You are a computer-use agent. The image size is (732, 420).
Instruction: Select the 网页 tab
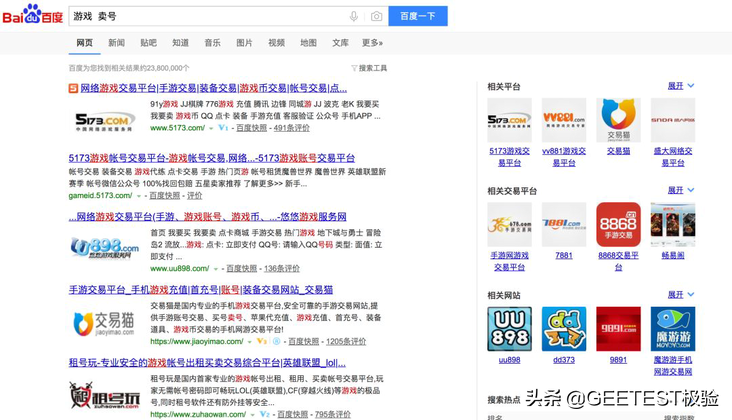click(x=84, y=43)
